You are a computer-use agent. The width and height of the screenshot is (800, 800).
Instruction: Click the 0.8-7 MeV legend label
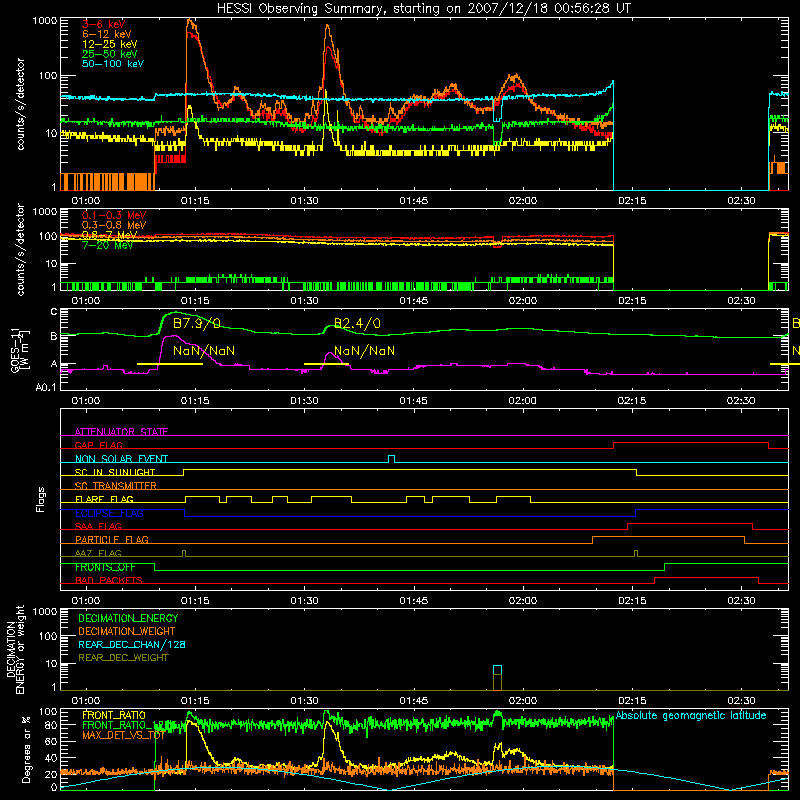click(x=110, y=235)
